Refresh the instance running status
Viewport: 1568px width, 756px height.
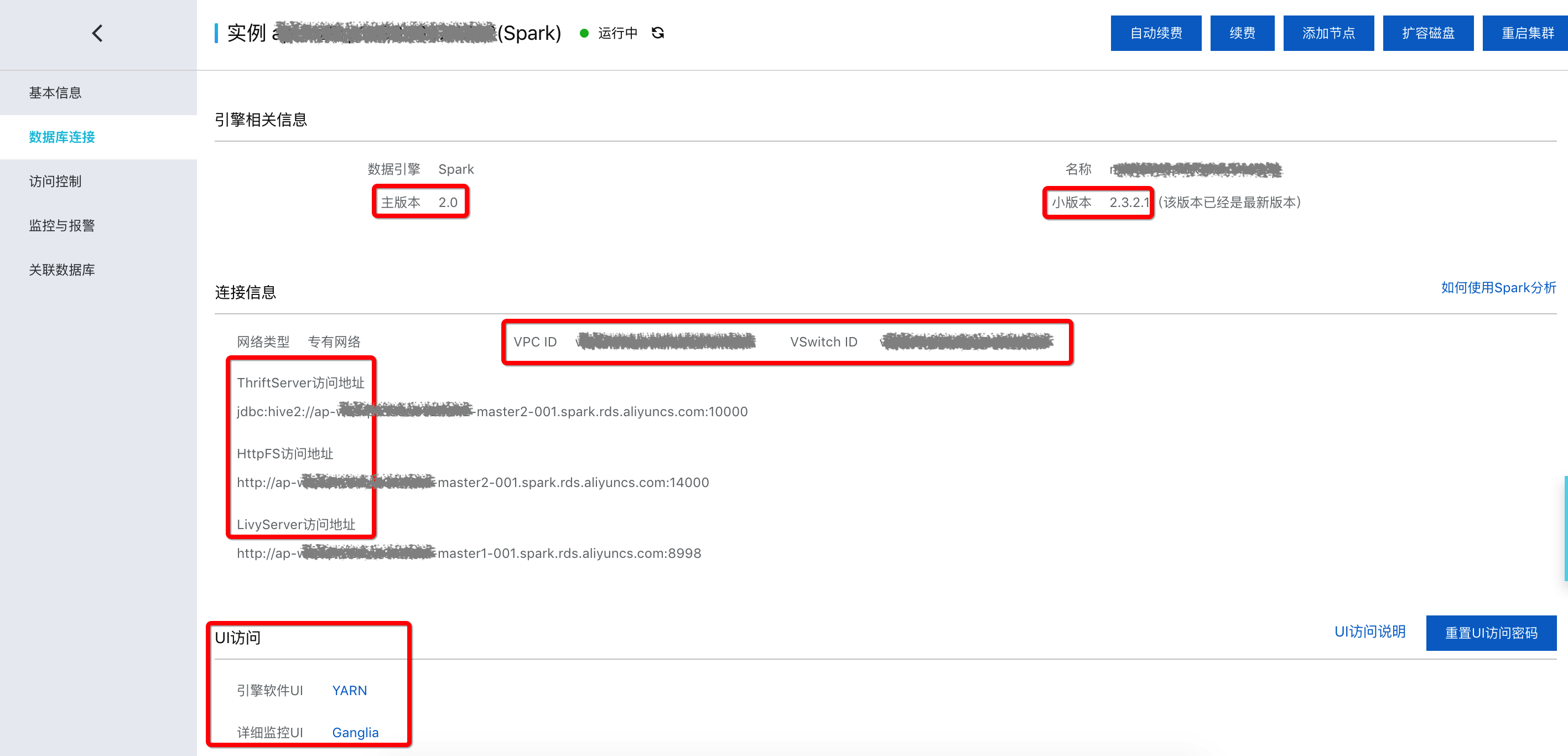pos(657,33)
